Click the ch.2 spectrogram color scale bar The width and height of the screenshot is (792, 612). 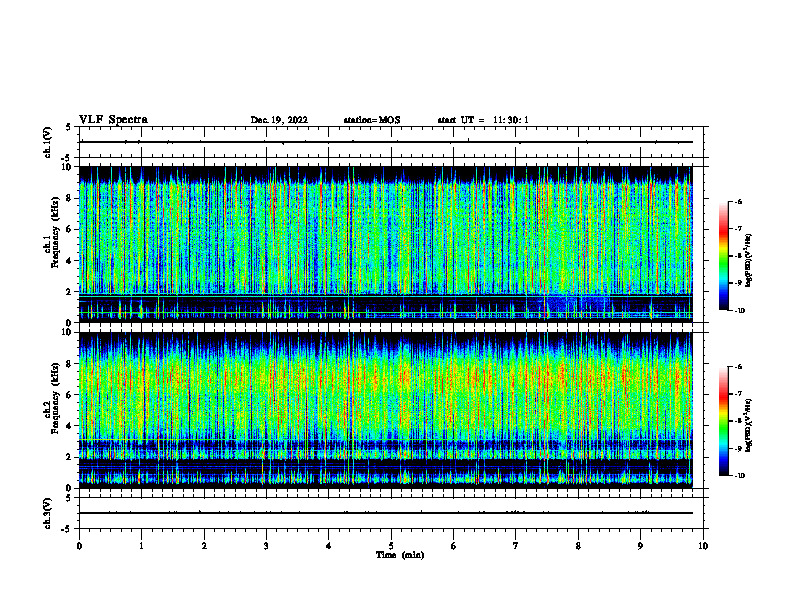click(x=723, y=421)
